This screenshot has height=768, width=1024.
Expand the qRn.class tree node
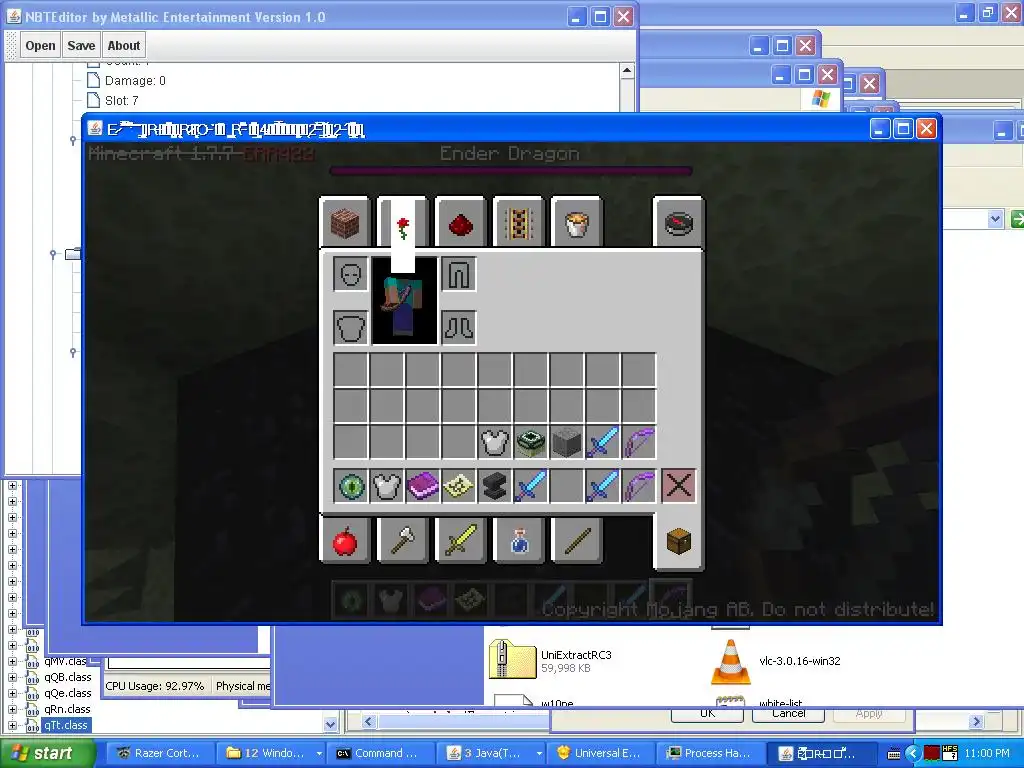[12, 709]
